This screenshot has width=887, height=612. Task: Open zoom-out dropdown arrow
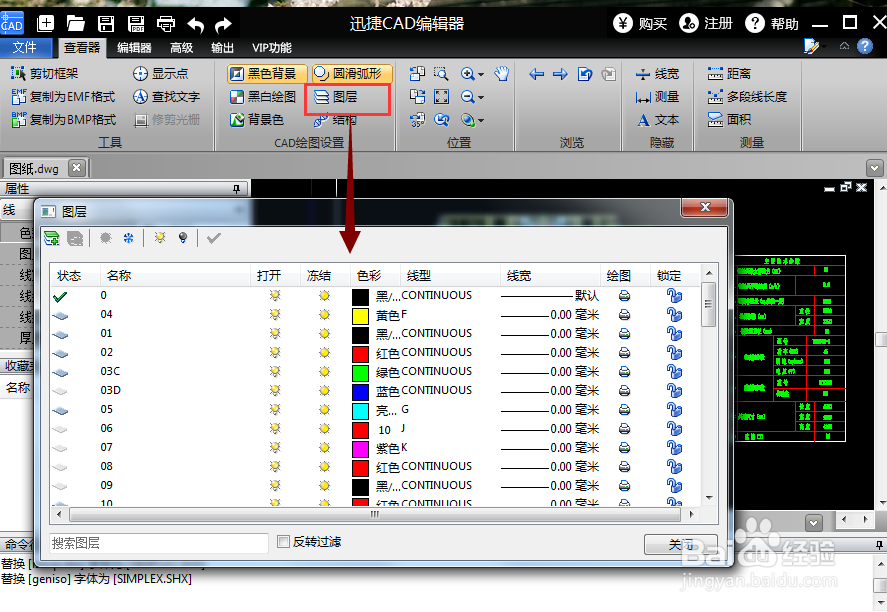[x=481, y=97]
